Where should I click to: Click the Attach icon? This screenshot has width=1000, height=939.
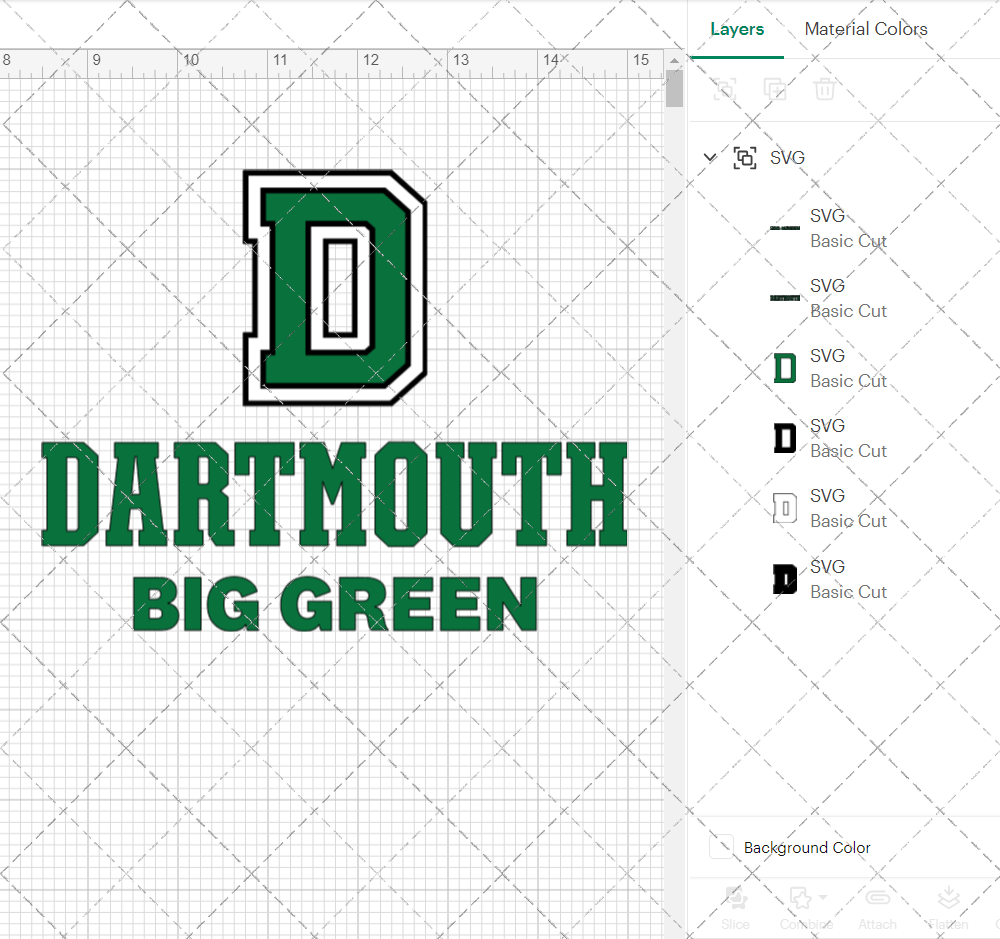[878, 898]
